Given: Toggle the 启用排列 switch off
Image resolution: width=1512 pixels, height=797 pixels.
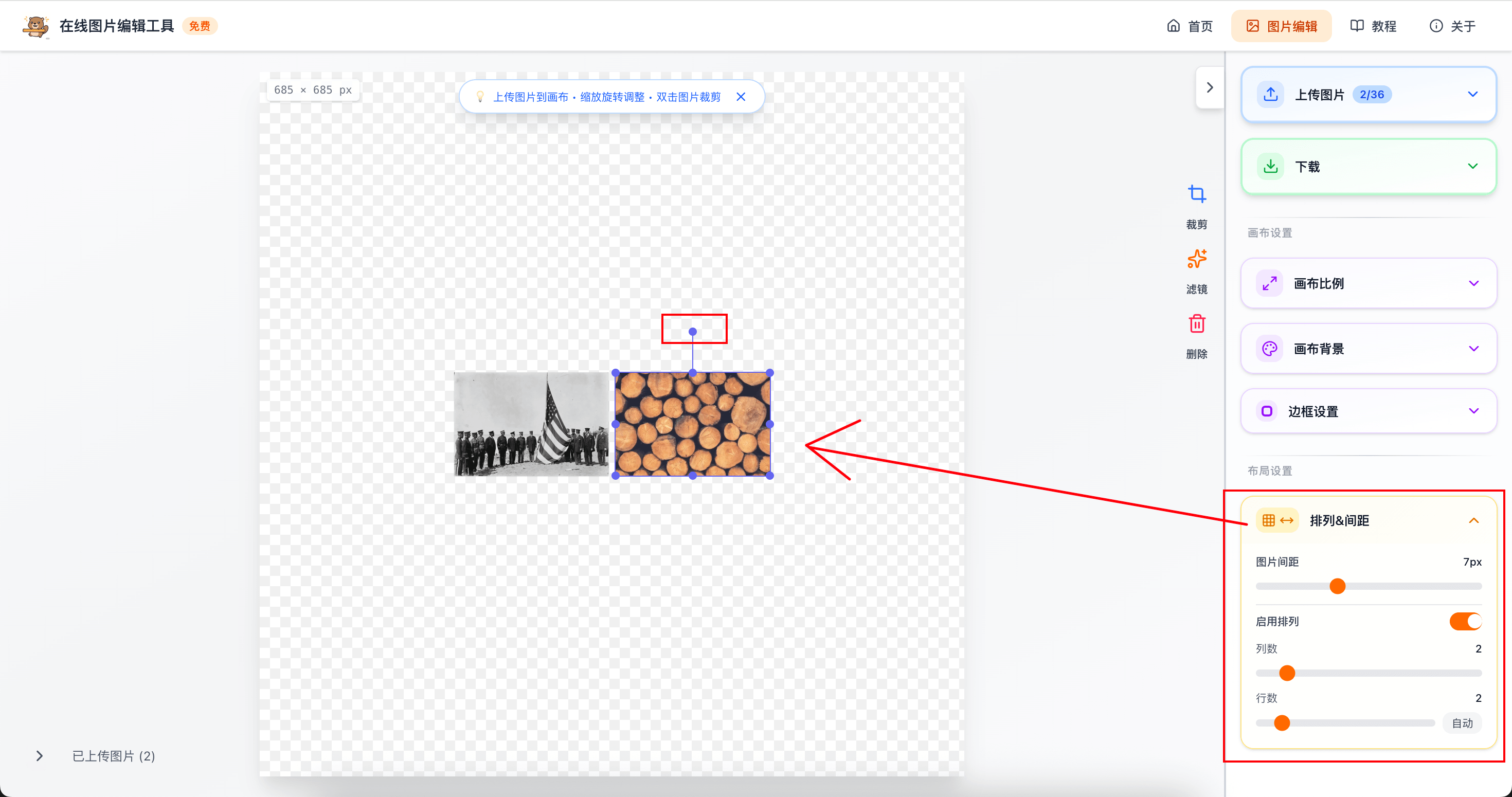Looking at the screenshot, I should [x=1465, y=622].
